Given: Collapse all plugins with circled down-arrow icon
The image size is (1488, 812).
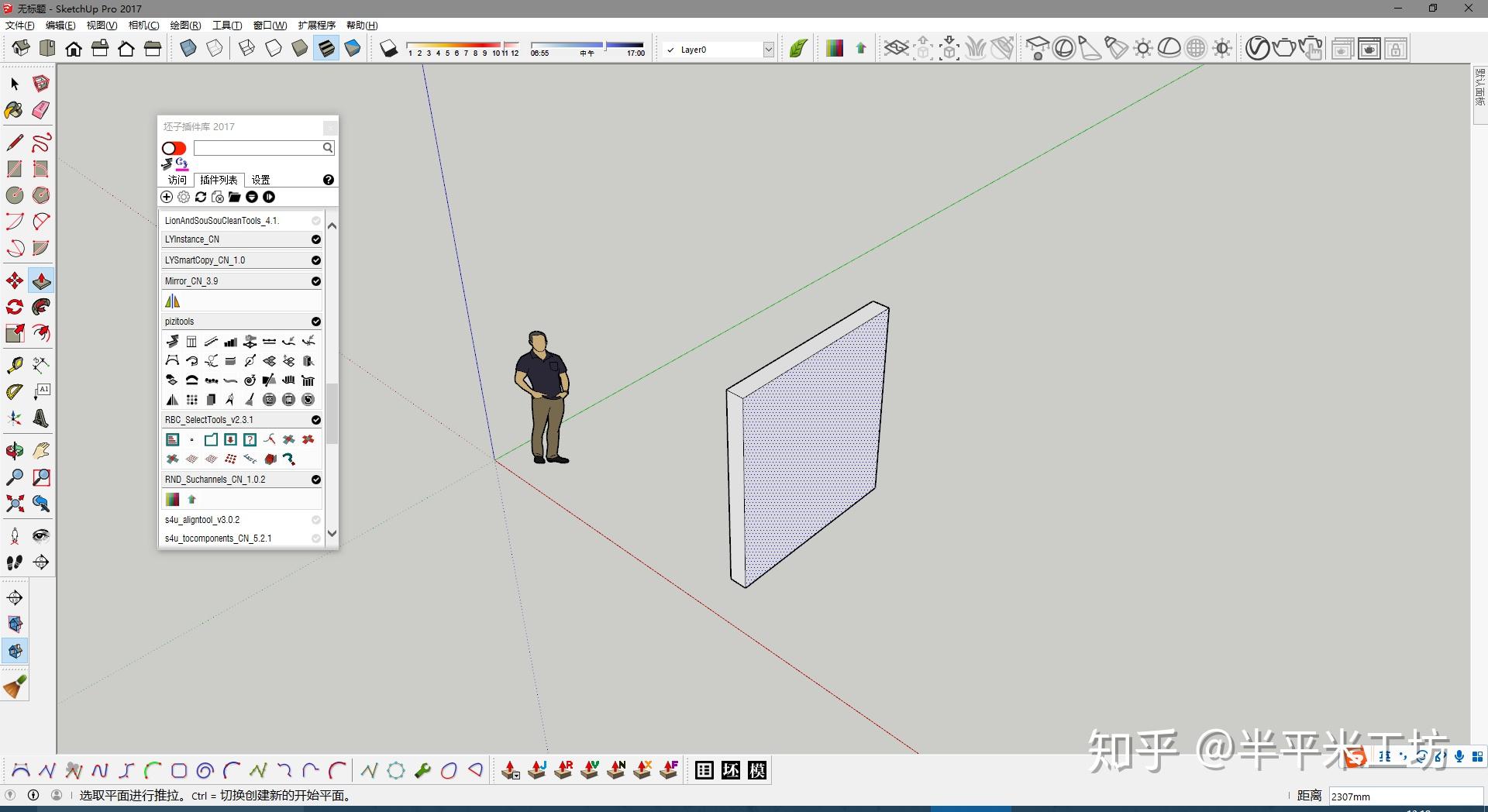Looking at the screenshot, I should [252, 198].
